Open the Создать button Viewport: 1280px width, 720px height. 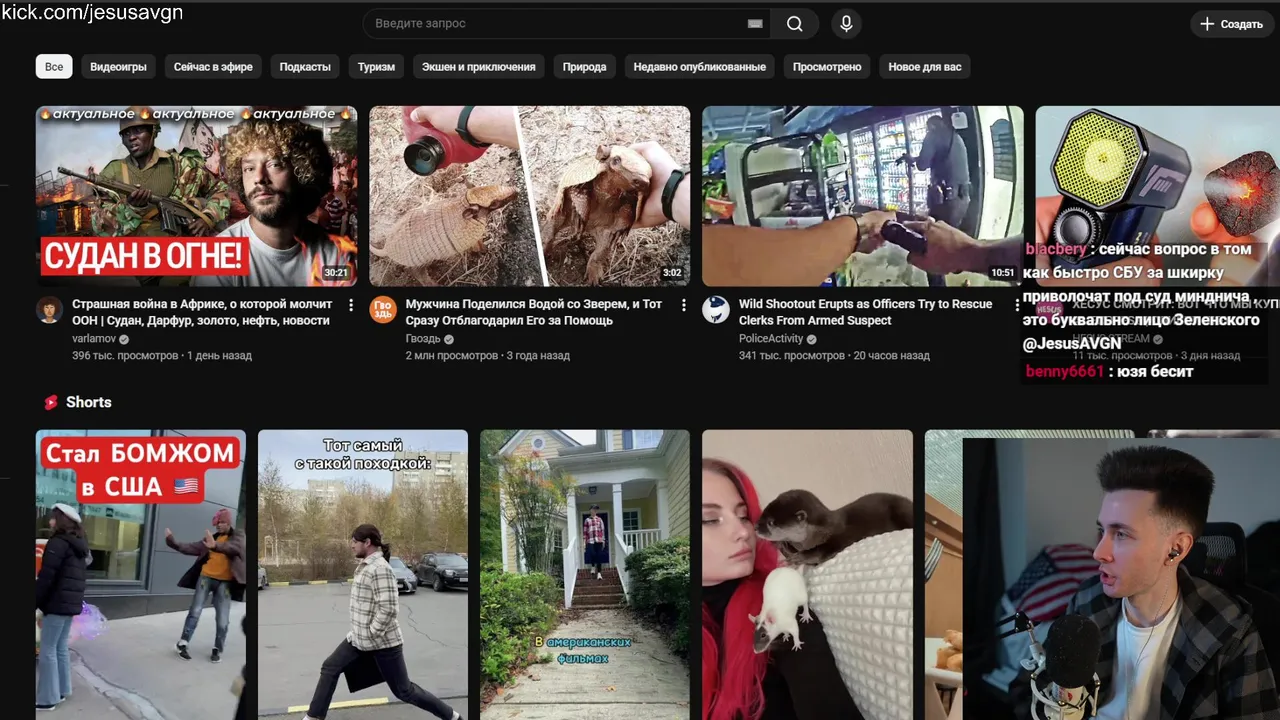pos(1233,24)
